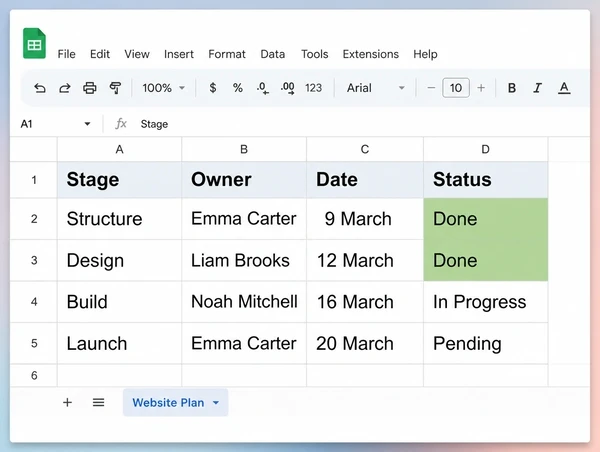This screenshot has height=452, width=600.
Task: Add a new sheet with plus icon
Action: tap(67, 402)
